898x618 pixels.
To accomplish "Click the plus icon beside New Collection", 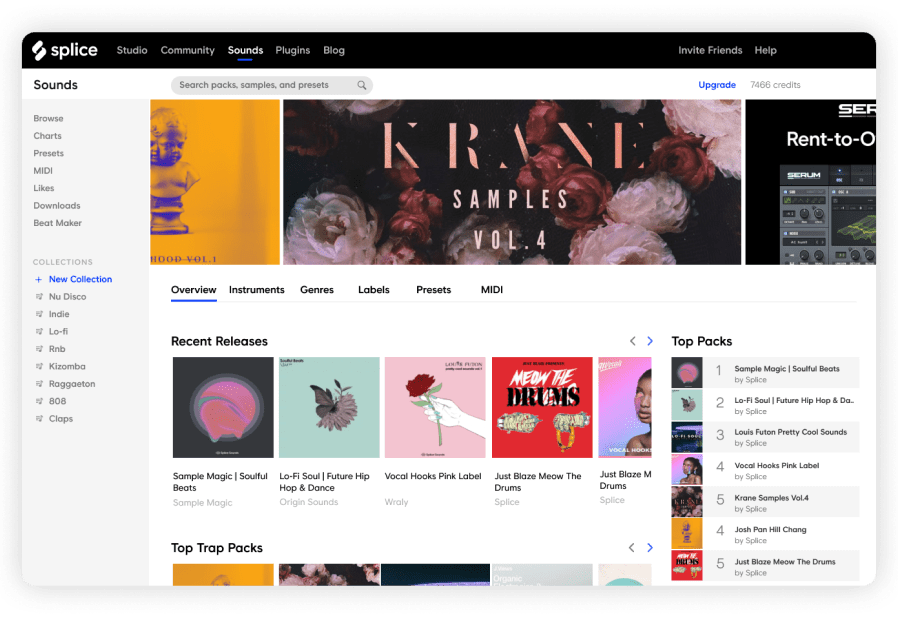I will click(x=38, y=280).
